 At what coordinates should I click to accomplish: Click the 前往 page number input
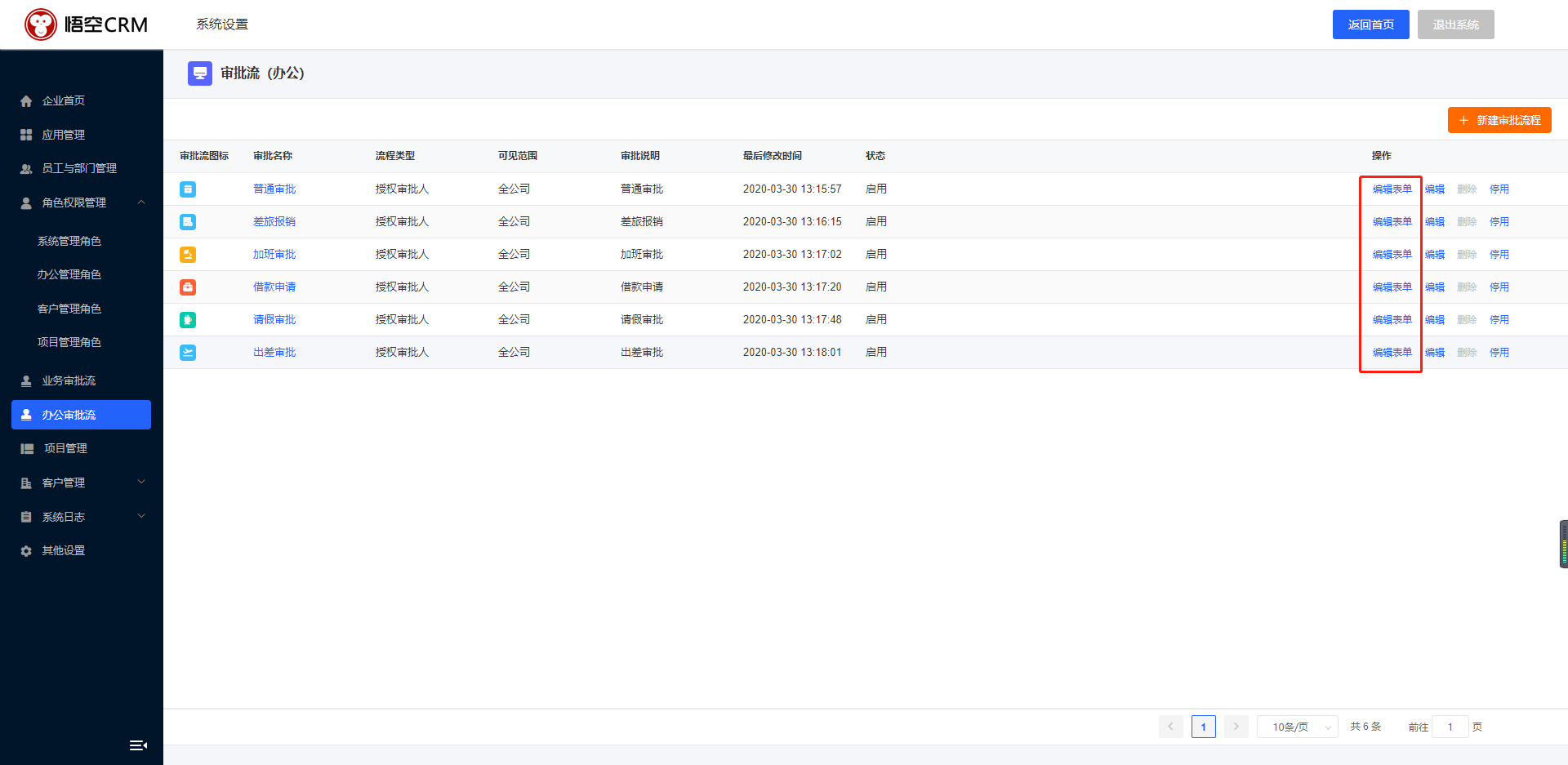(1450, 727)
